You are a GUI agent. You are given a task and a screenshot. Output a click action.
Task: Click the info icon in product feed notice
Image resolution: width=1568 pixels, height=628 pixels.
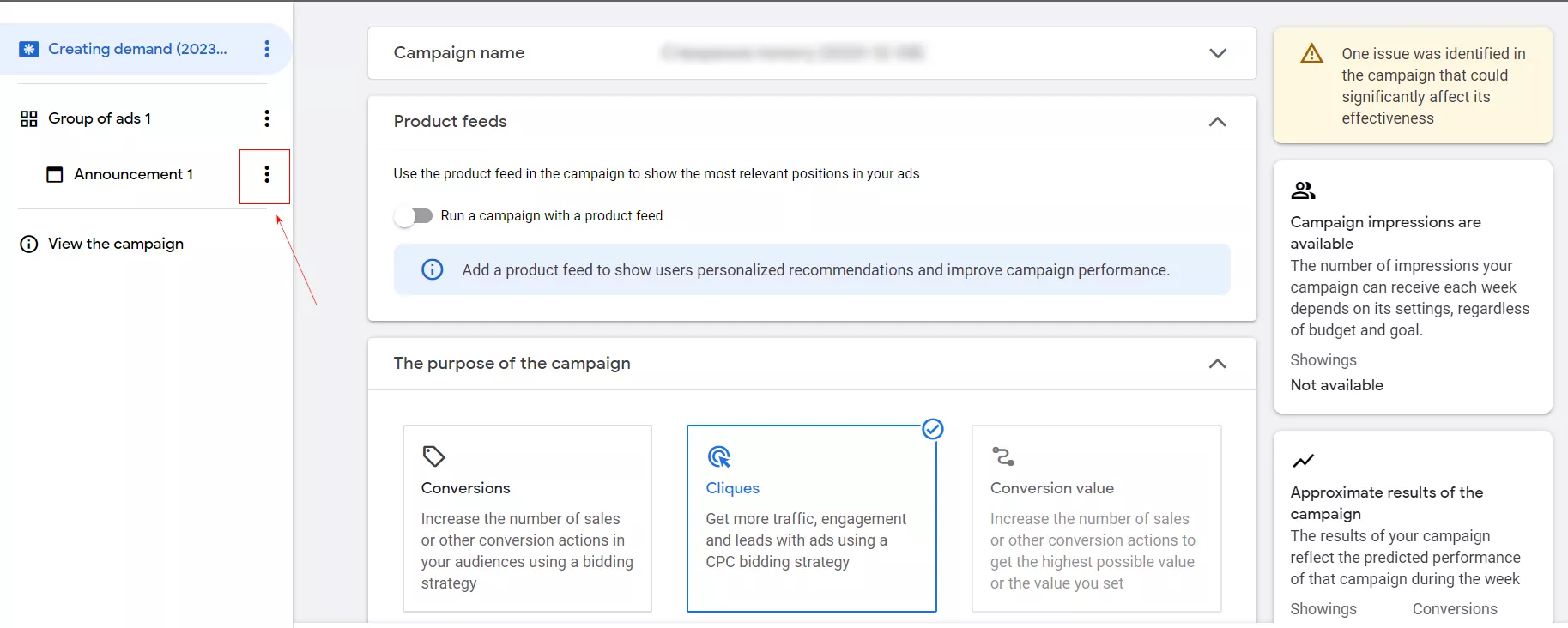click(433, 269)
